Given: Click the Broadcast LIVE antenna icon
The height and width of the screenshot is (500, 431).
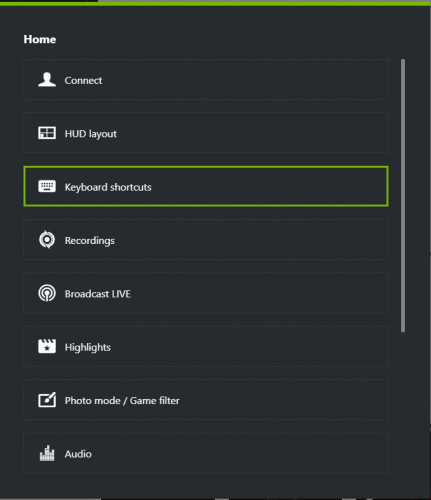Looking at the screenshot, I should tap(47, 293).
